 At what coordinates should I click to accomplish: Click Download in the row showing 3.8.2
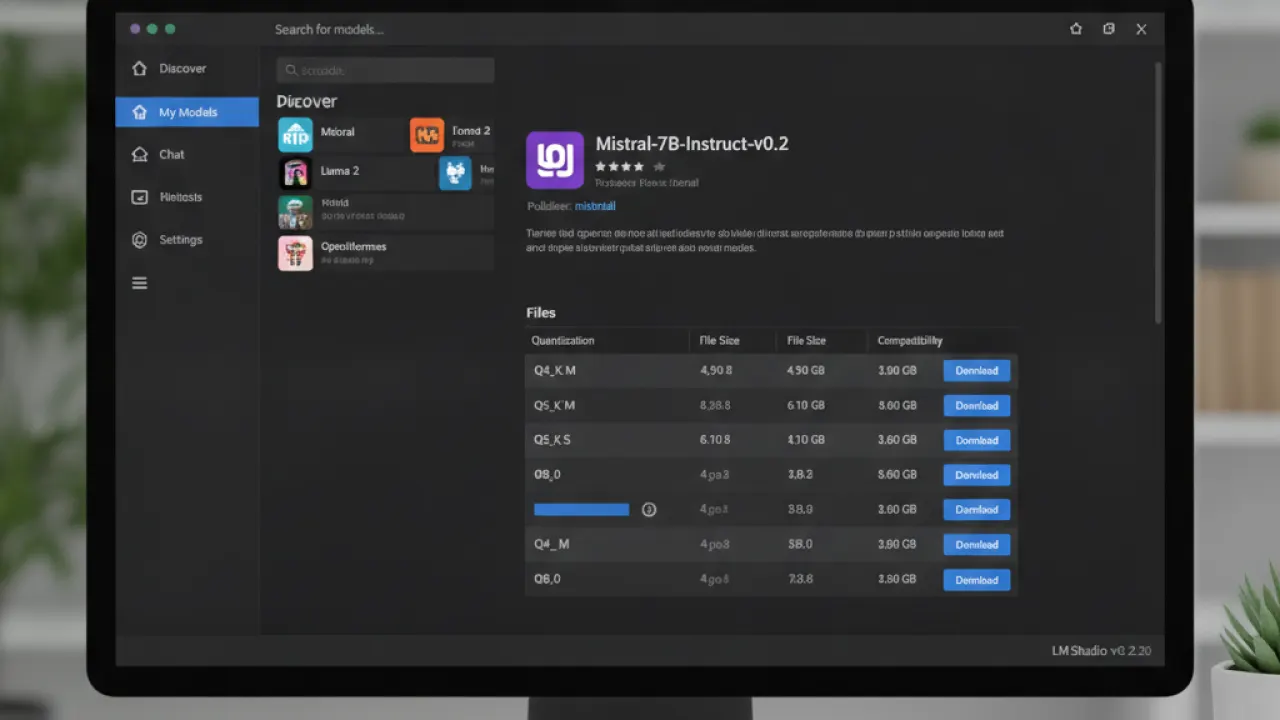(x=977, y=475)
